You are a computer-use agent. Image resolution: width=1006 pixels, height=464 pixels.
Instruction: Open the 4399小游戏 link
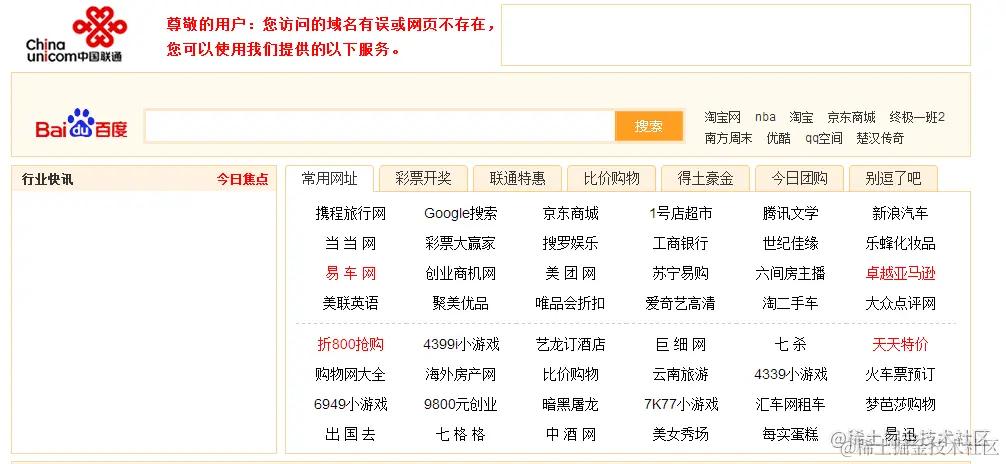point(461,345)
